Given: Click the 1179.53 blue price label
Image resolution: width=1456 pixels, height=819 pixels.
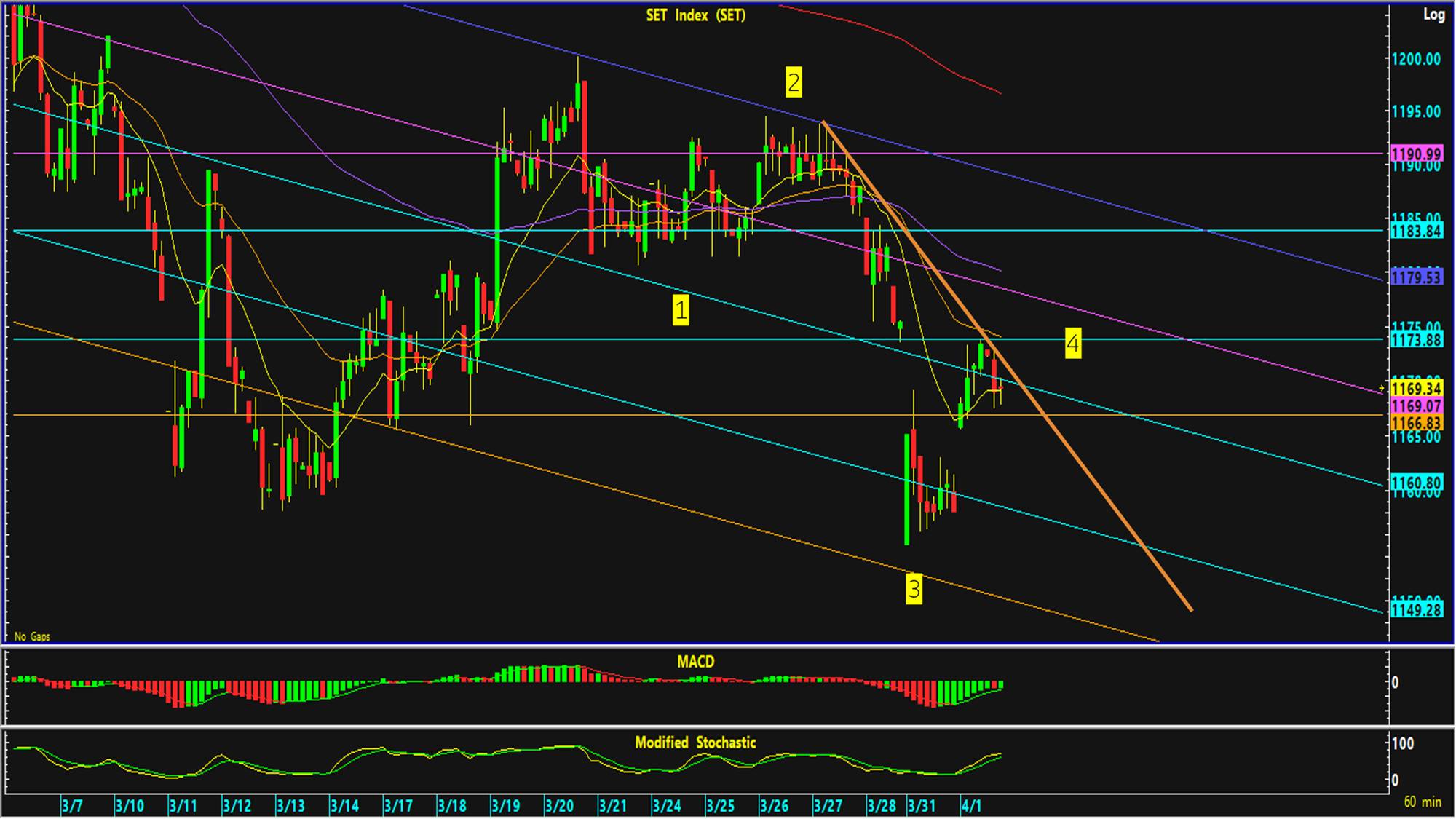Looking at the screenshot, I should tap(1417, 277).
